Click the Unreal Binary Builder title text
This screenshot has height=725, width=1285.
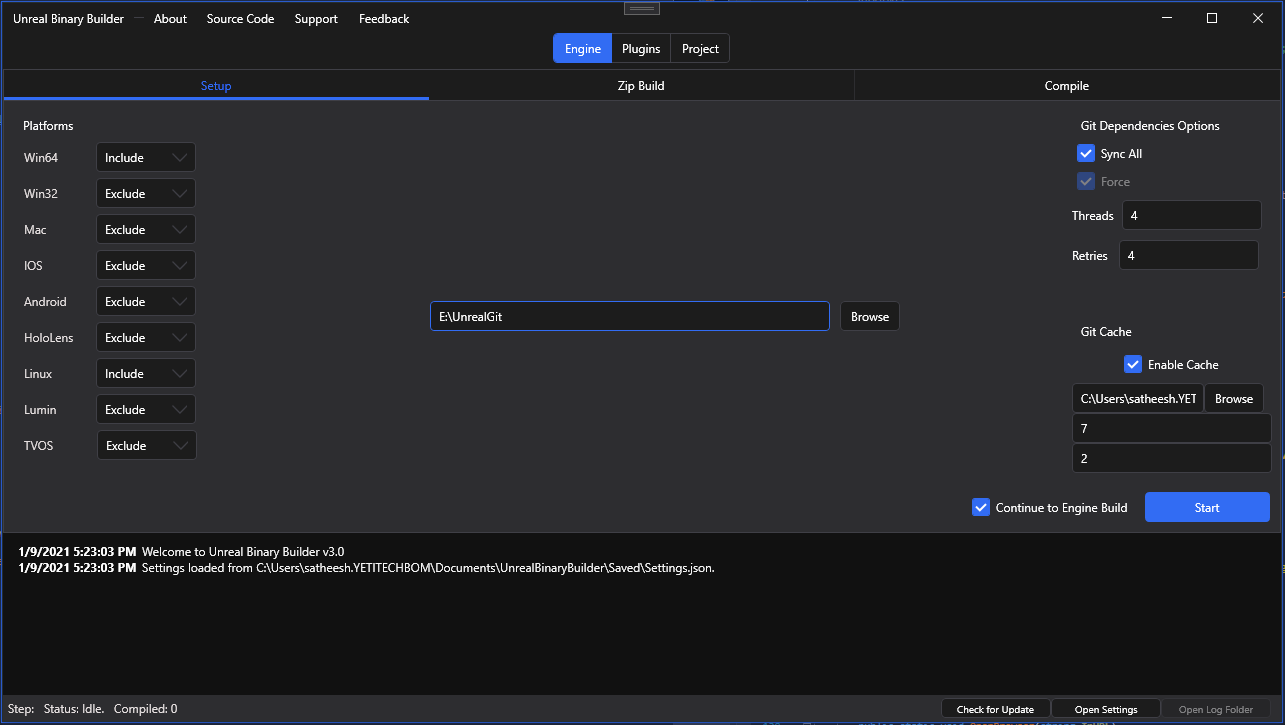(68, 19)
